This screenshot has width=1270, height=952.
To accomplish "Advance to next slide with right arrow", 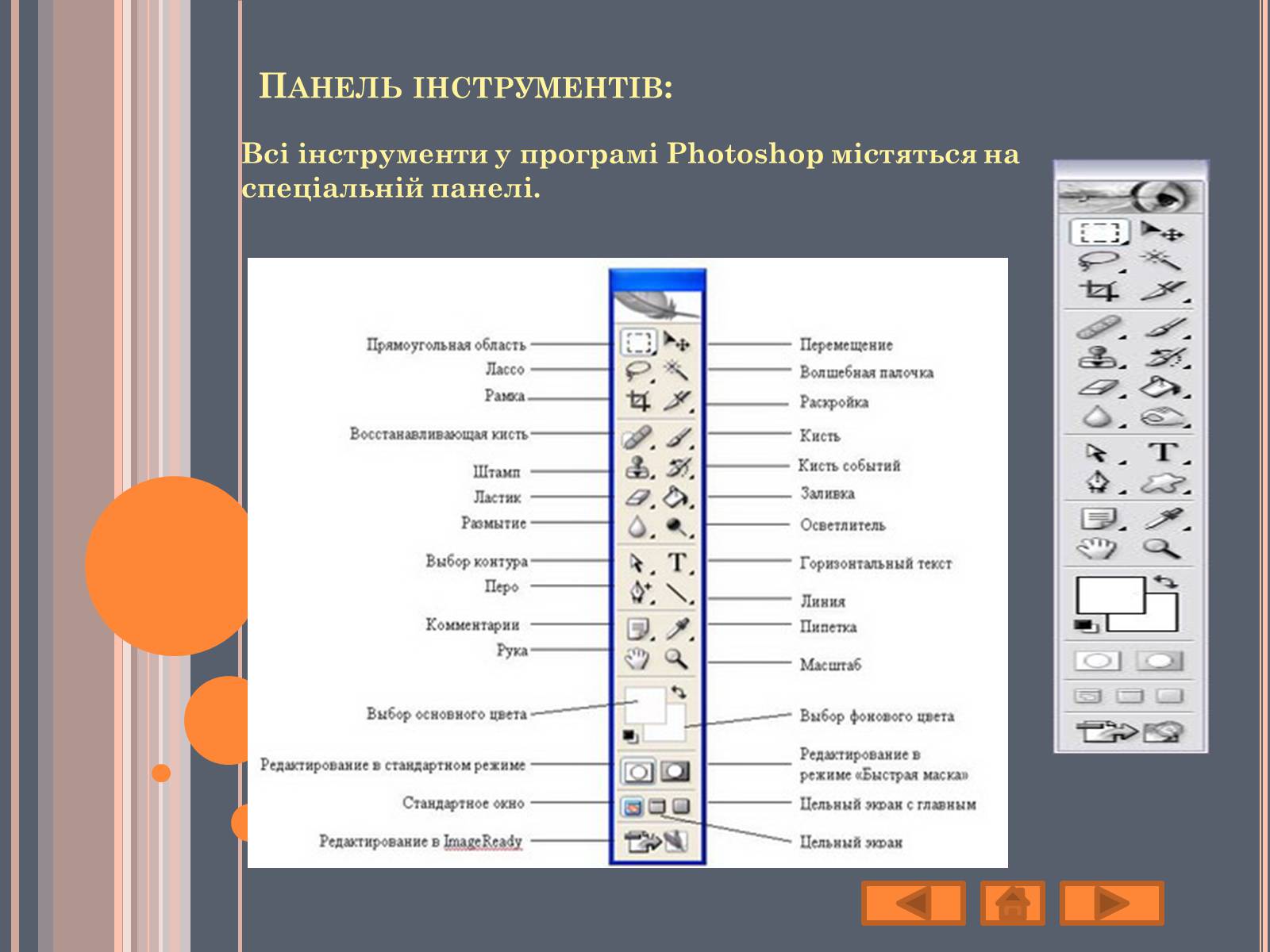I will click(x=1111, y=903).
